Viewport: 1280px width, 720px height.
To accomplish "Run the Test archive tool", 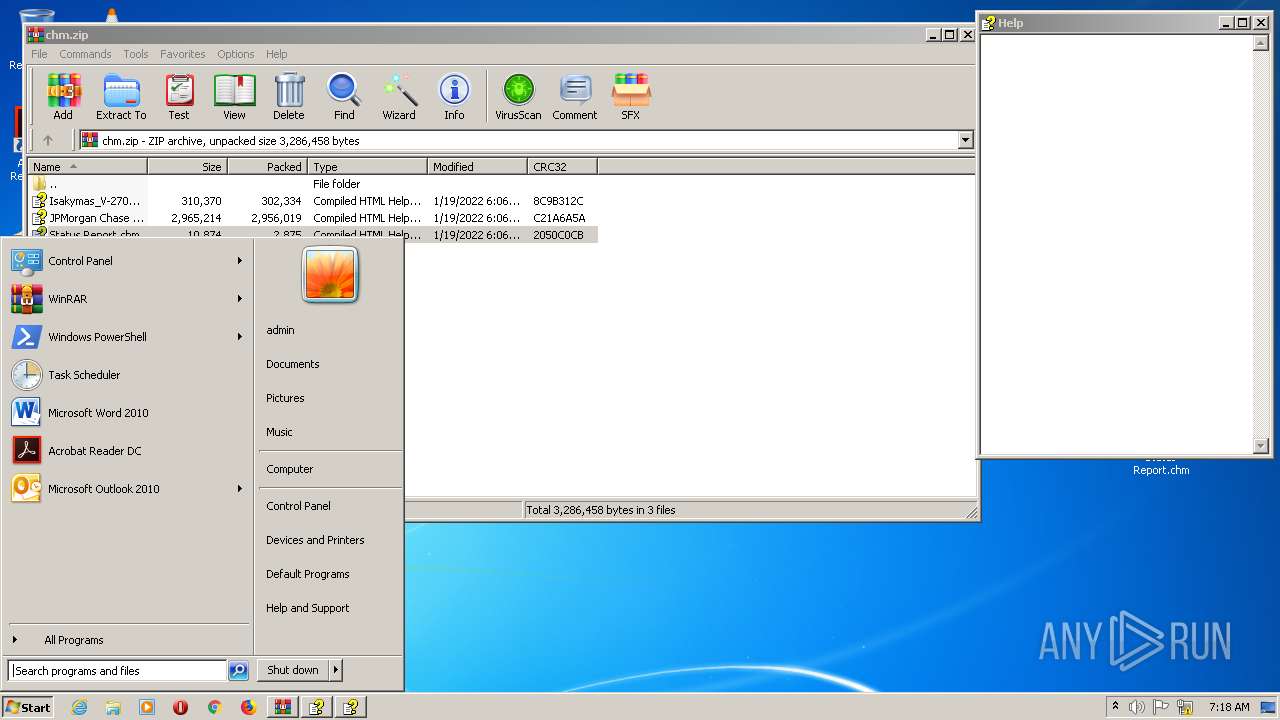I will point(179,97).
